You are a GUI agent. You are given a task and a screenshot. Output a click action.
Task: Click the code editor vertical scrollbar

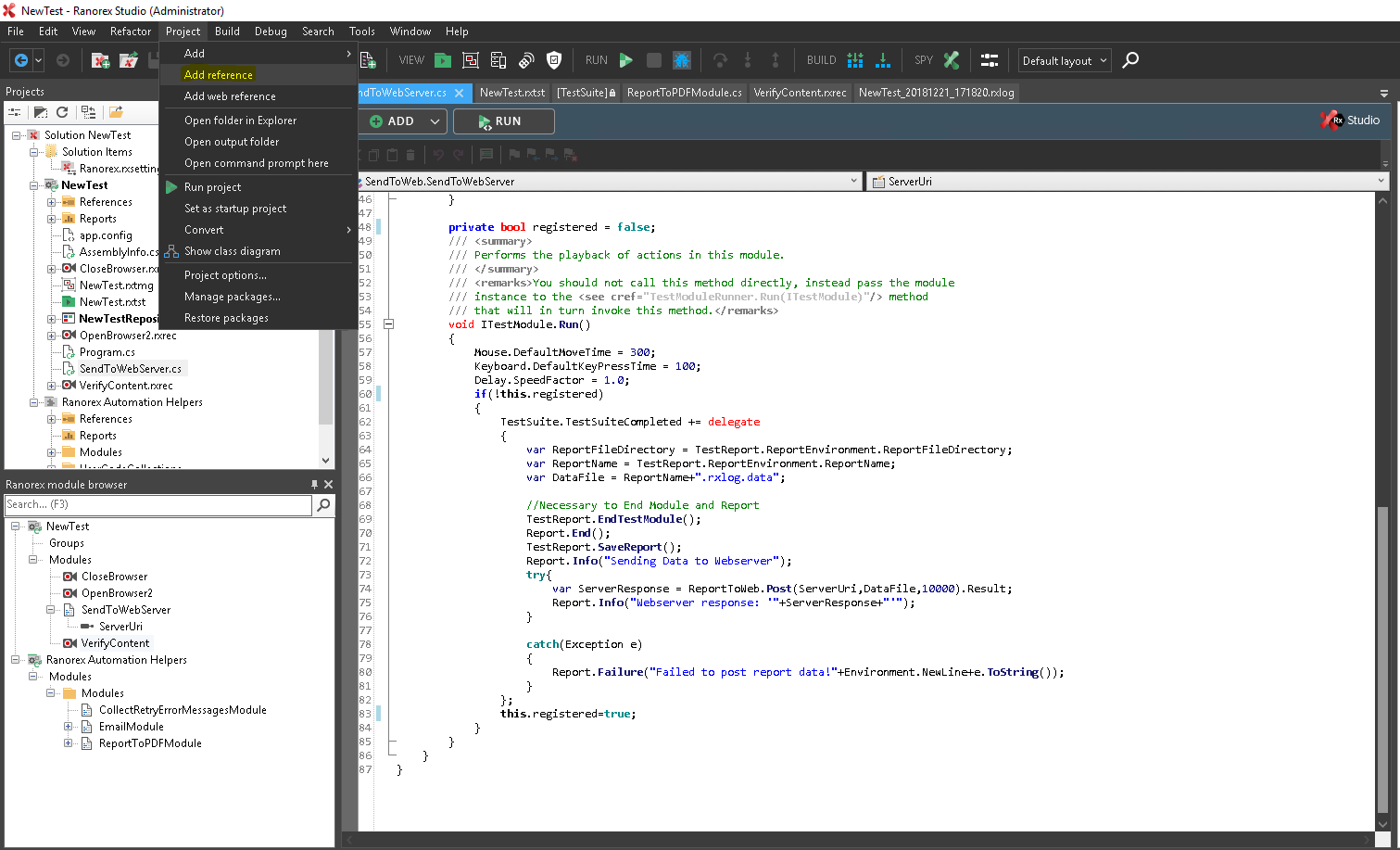click(1382, 659)
